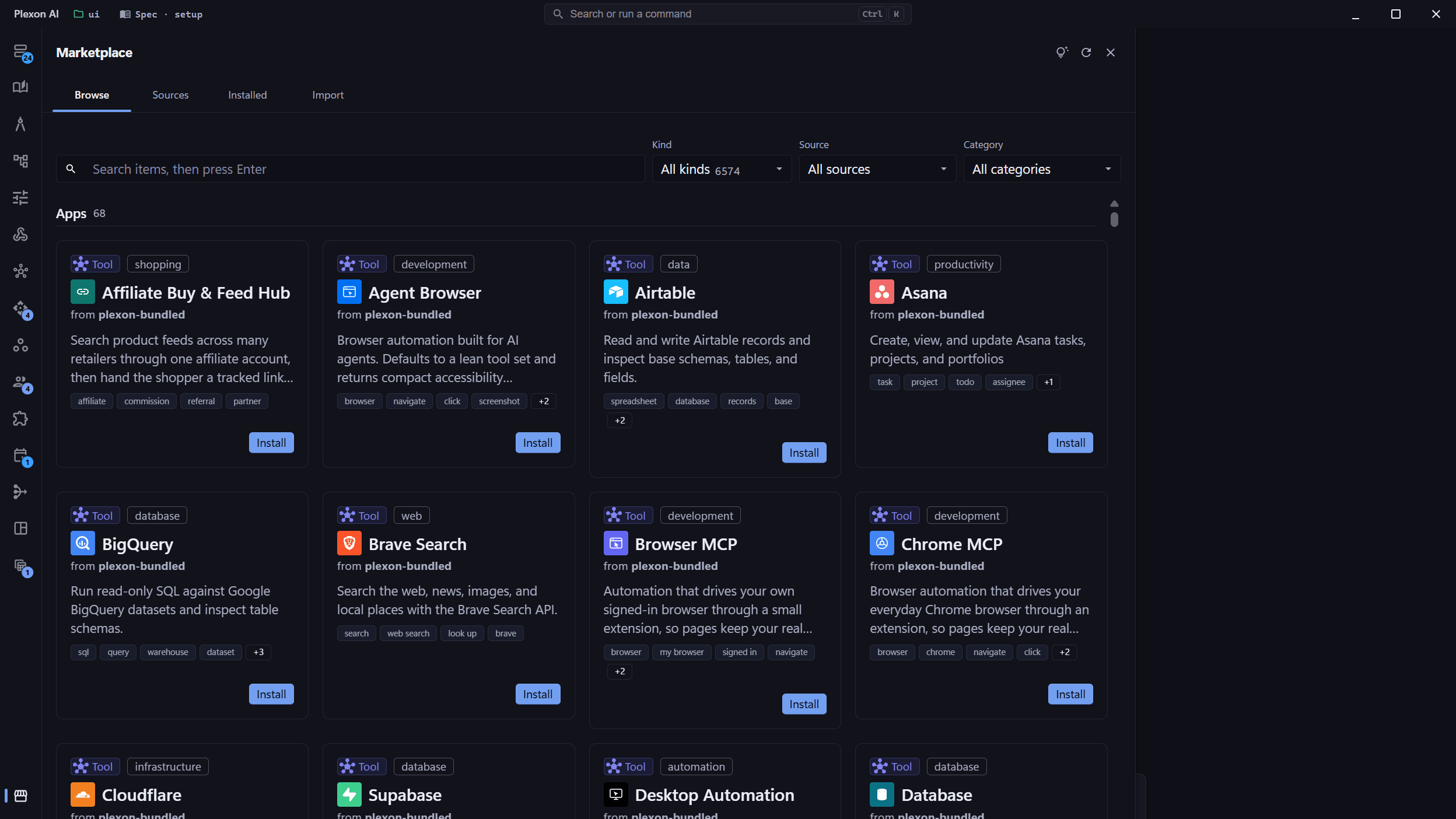Switch to the Import tab

(x=328, y=95)
